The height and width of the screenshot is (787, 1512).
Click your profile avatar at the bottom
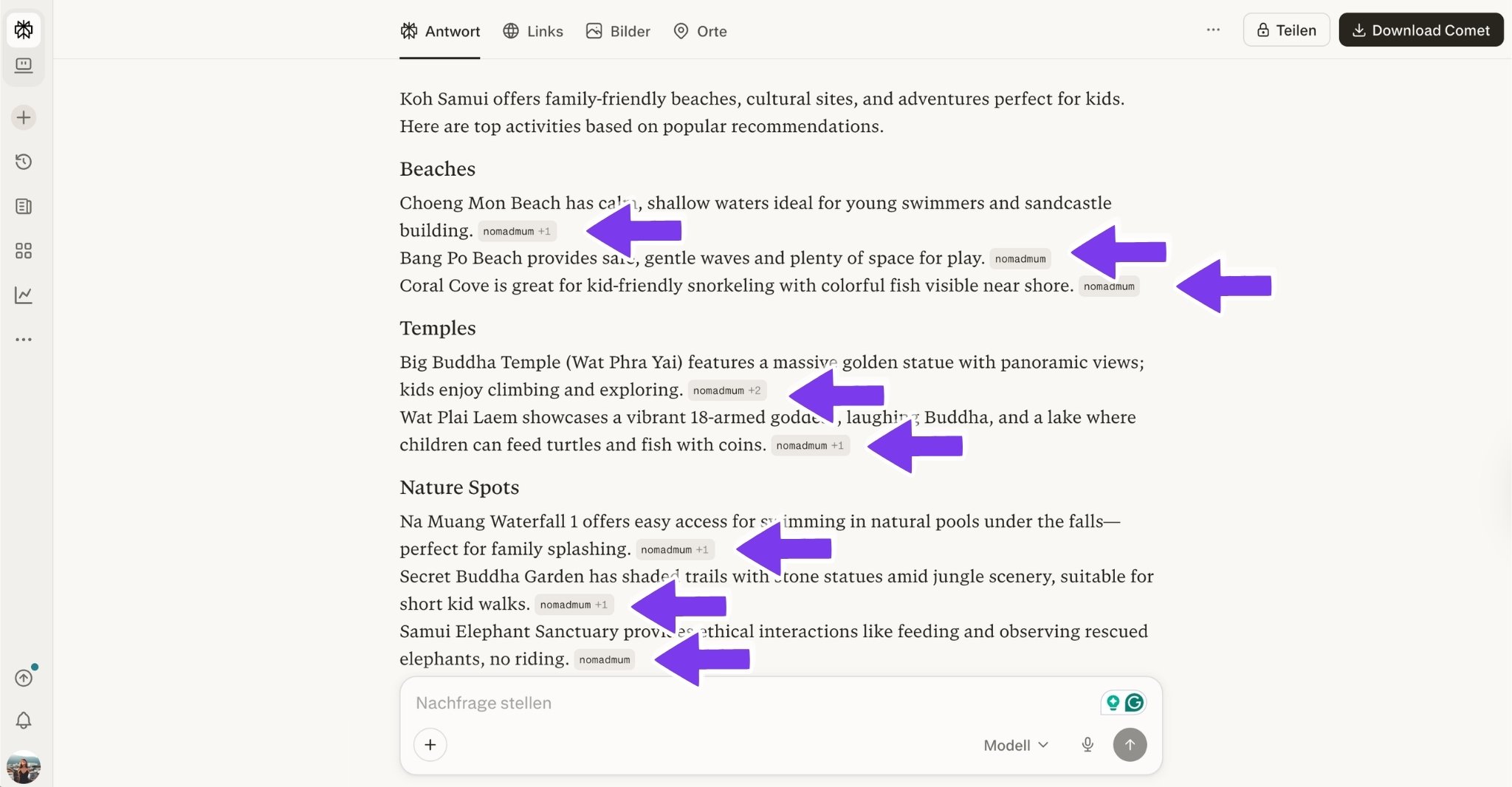coord(24,768)
